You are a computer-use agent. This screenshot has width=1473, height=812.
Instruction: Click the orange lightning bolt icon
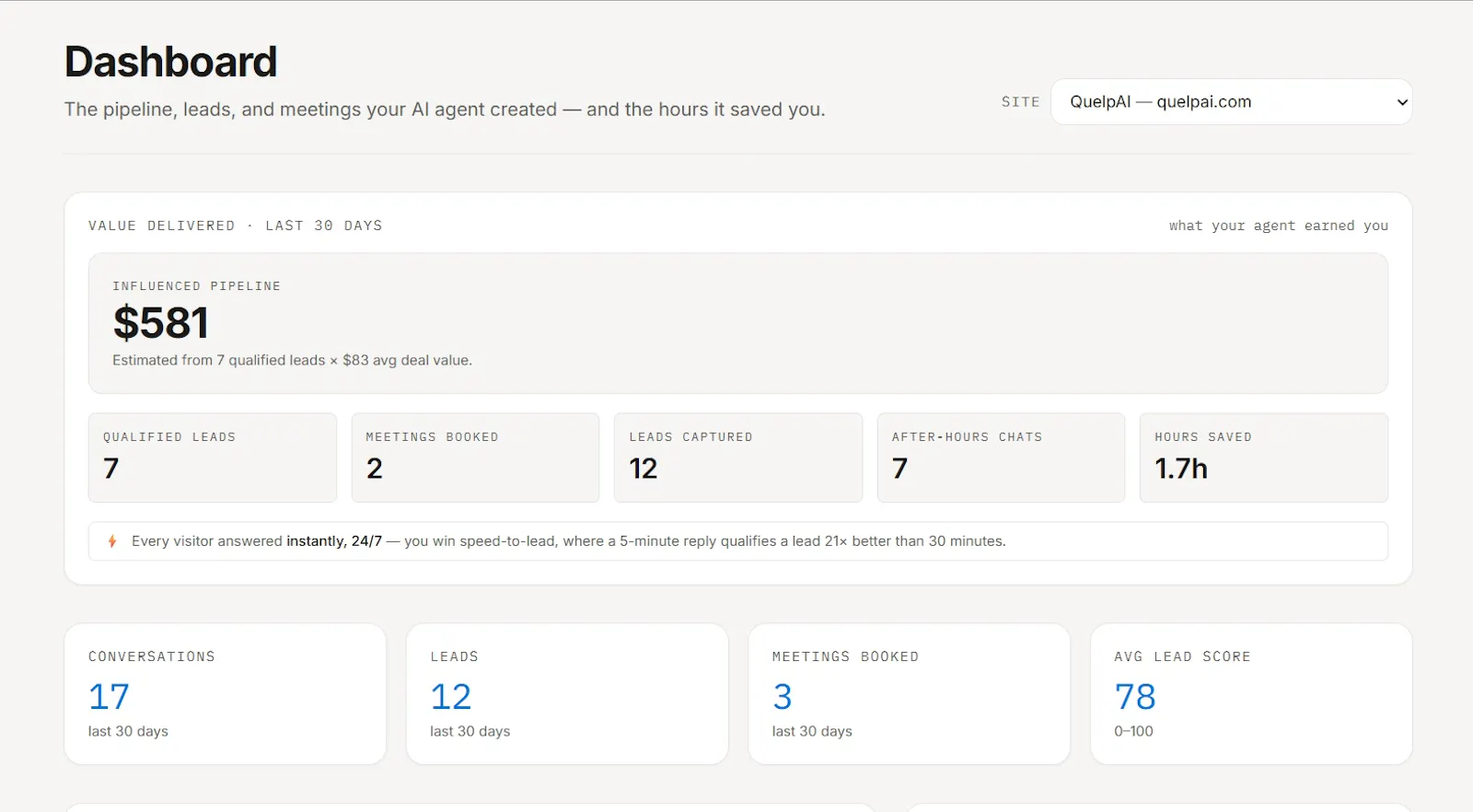[x=112, y=541]
